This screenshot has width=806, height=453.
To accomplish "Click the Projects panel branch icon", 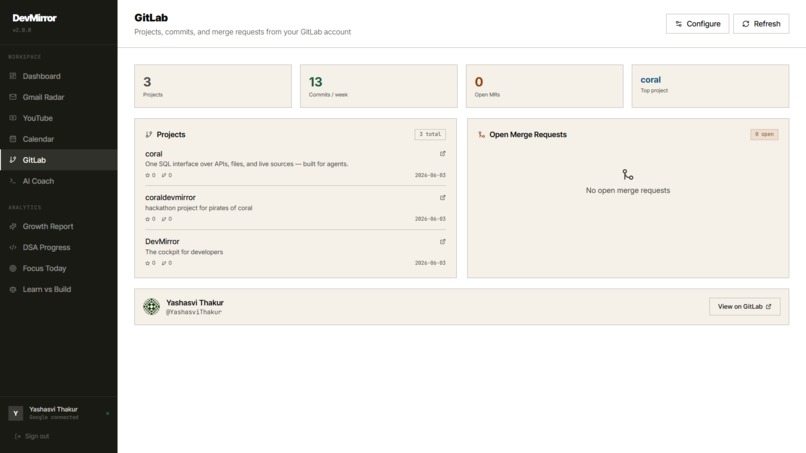I will coord(149,135).
